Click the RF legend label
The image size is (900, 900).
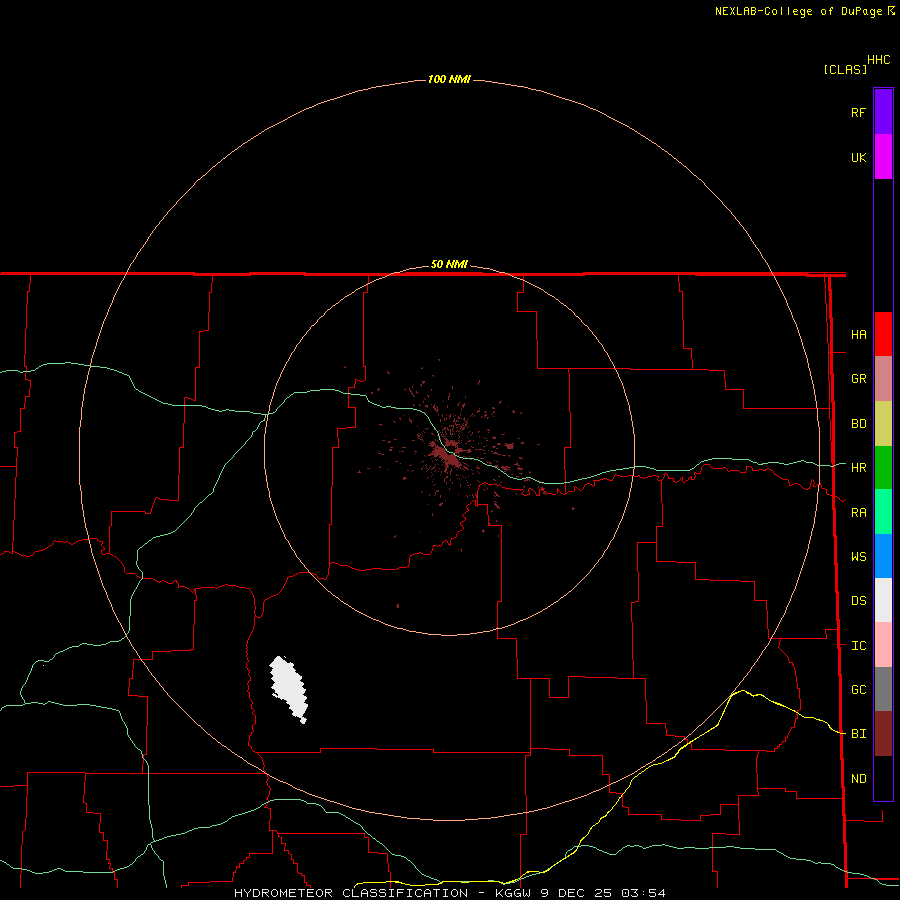pos(858,112)
